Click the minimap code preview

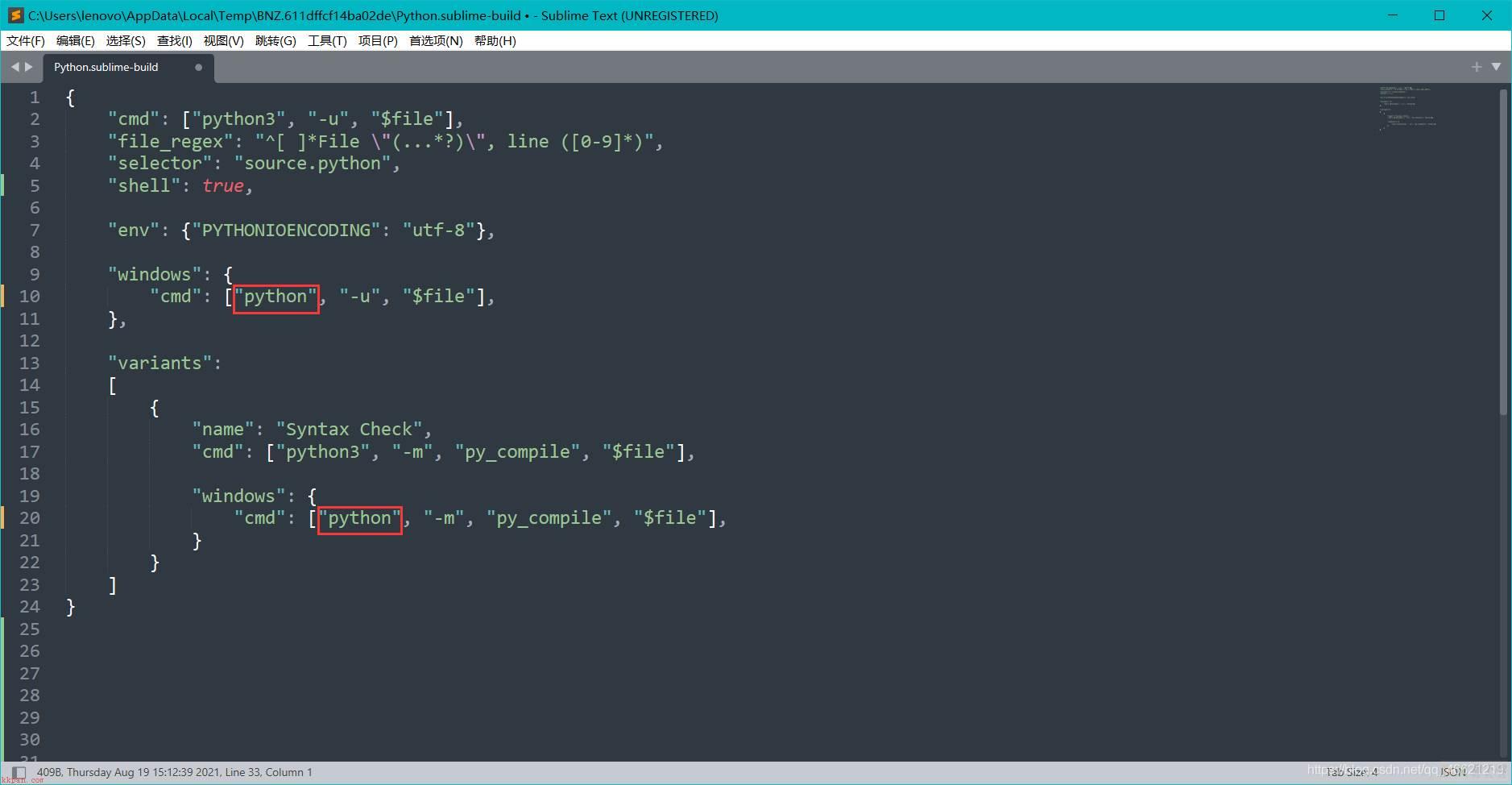[1407, 108]
